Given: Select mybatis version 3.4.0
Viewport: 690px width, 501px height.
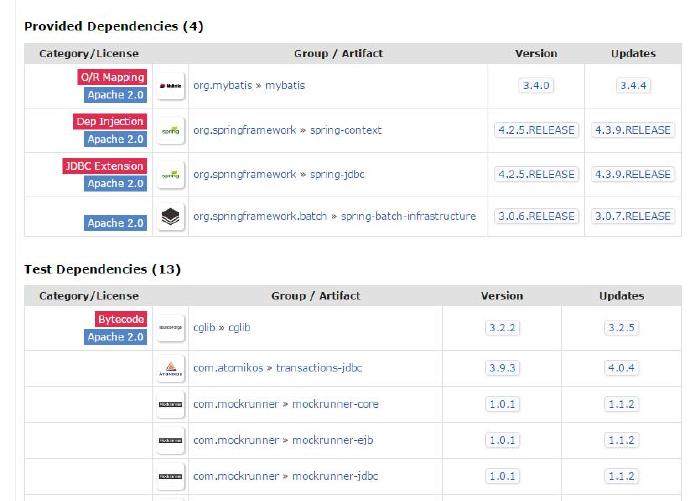Looking at the screenshot, I should [x=536, y=86].
